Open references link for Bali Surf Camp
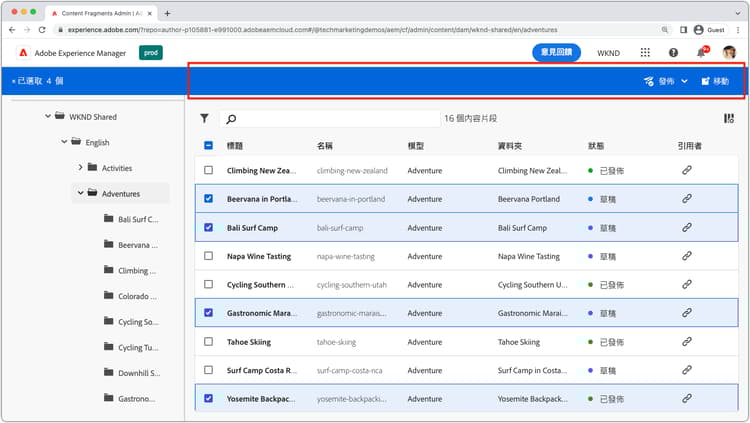Viewport: 750px width, 423px height. click(686, 227)
